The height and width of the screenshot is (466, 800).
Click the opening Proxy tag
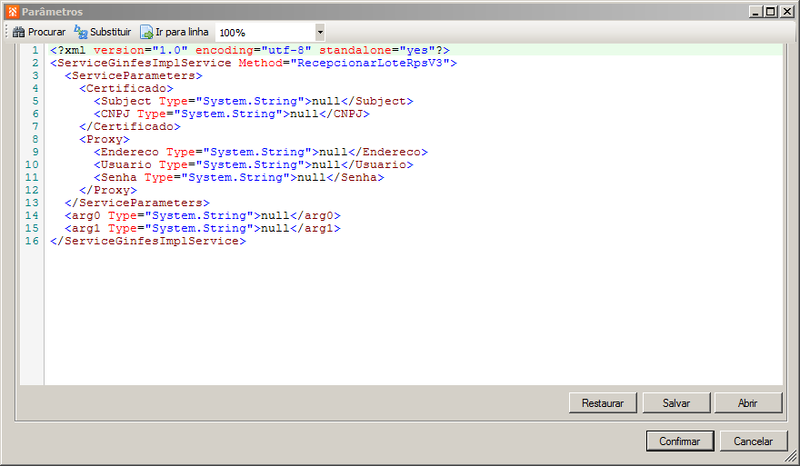pyautogui.click(x=104, y=139)
